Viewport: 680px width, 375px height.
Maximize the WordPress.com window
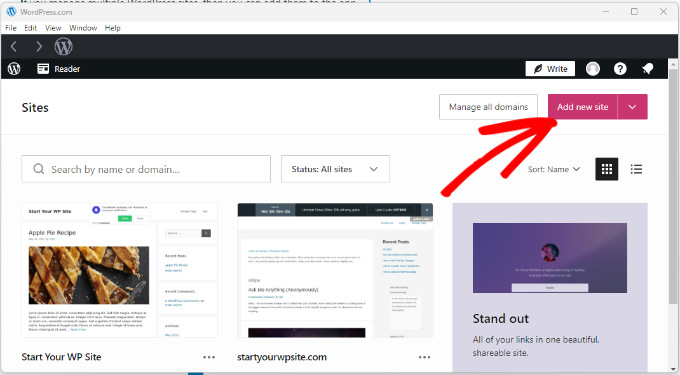pyautogui.click(x=634, y=12)
